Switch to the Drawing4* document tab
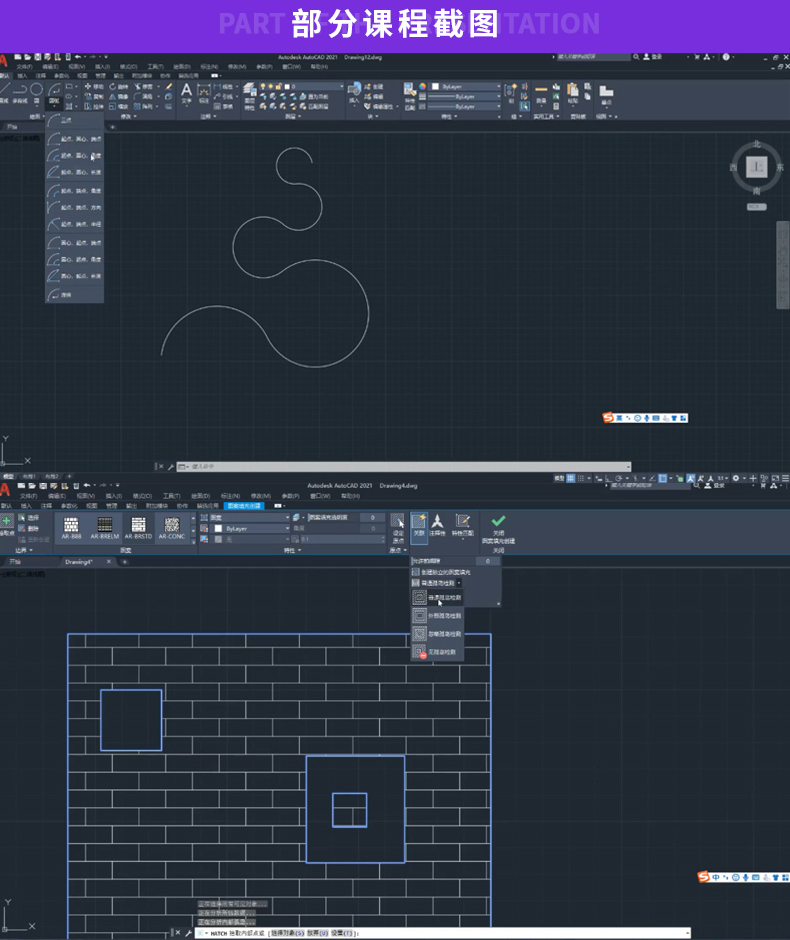The height and width of the screenshot is (940, 790). point(79,562)
